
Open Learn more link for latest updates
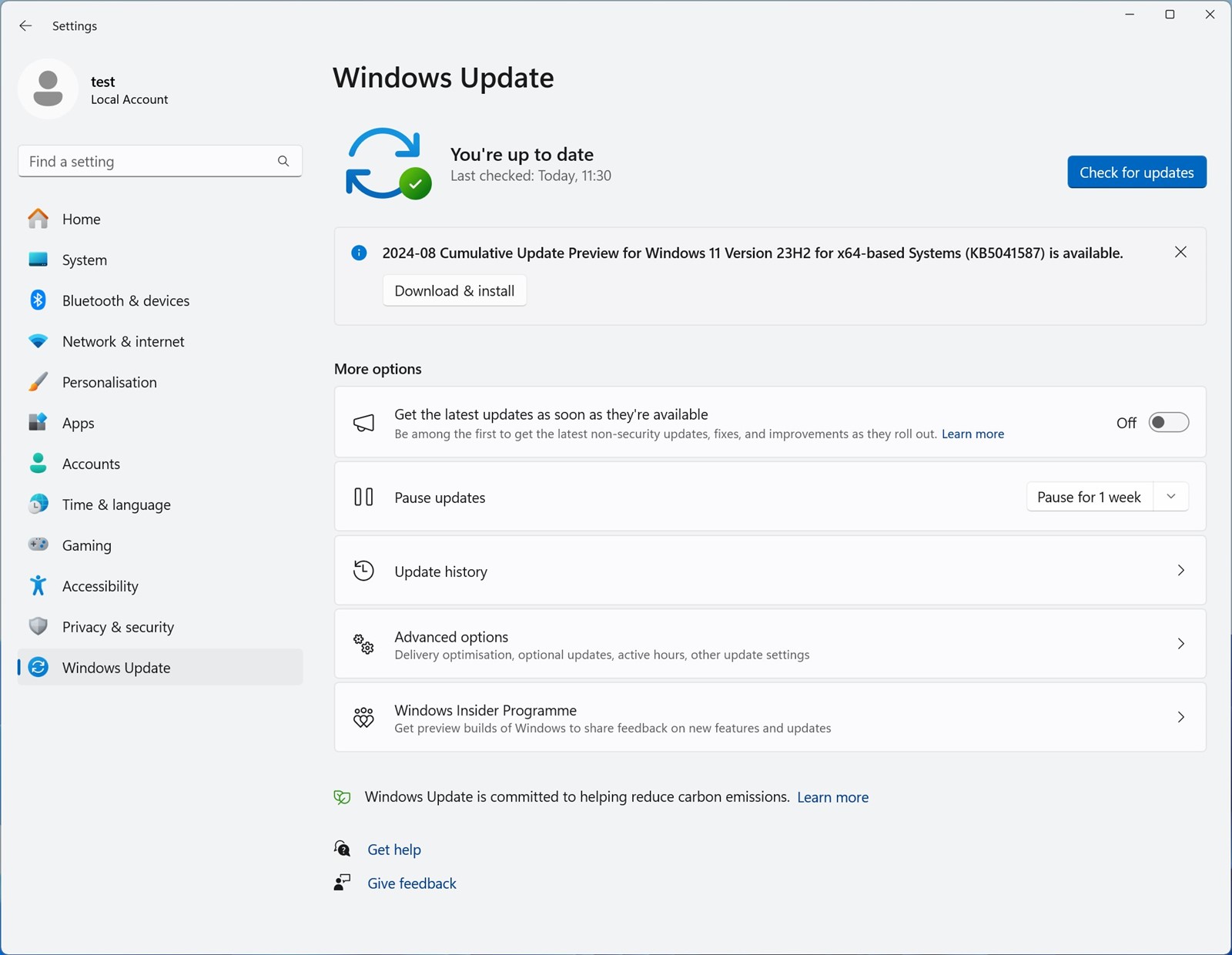tap(973, 434)
